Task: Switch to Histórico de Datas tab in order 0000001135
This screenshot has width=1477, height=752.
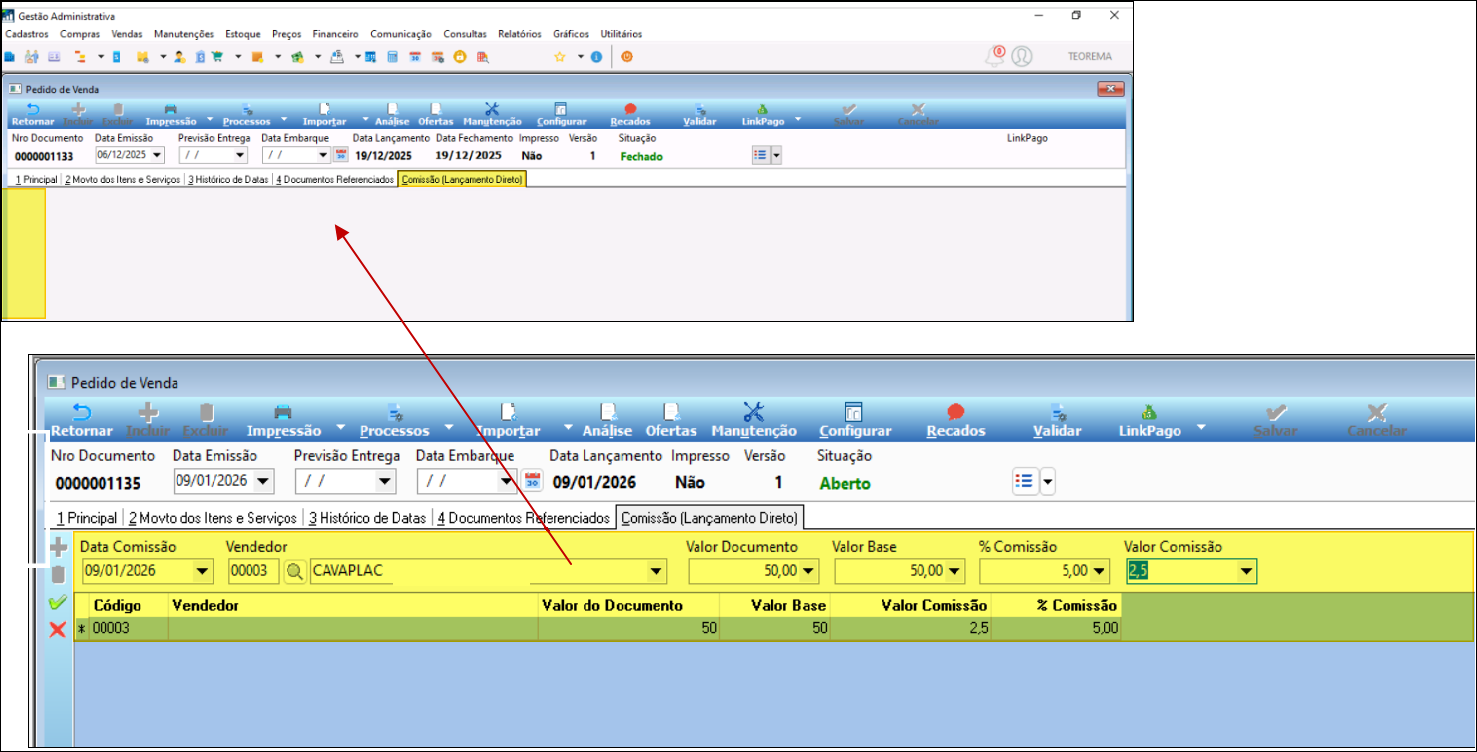Action: [x=367, y=518]
